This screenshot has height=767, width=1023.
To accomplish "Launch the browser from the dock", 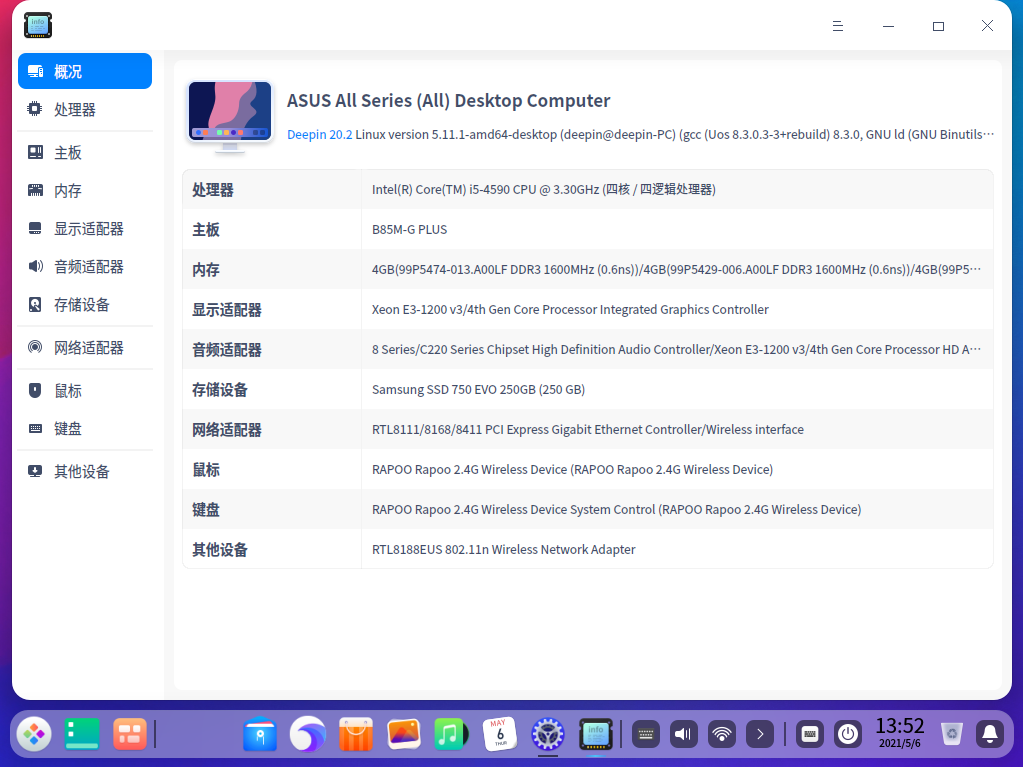I will [308, 734].
